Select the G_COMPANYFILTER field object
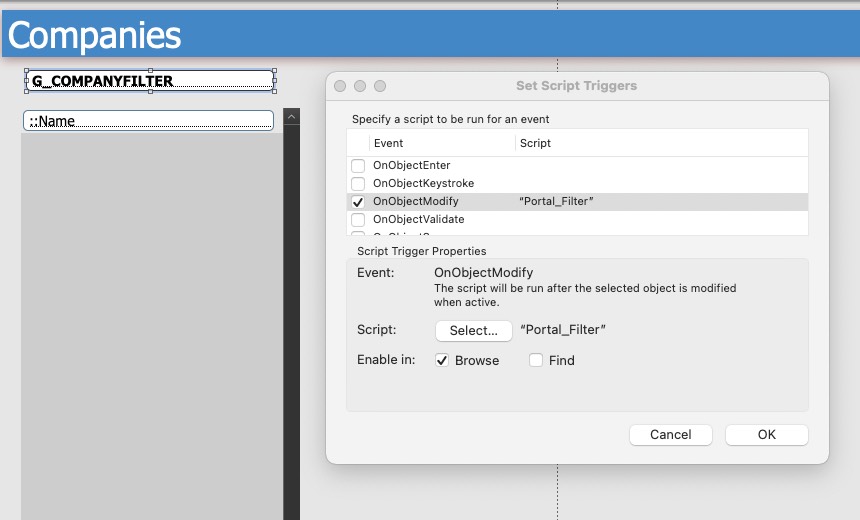860x520 pixels. click(x=150, y=81)
